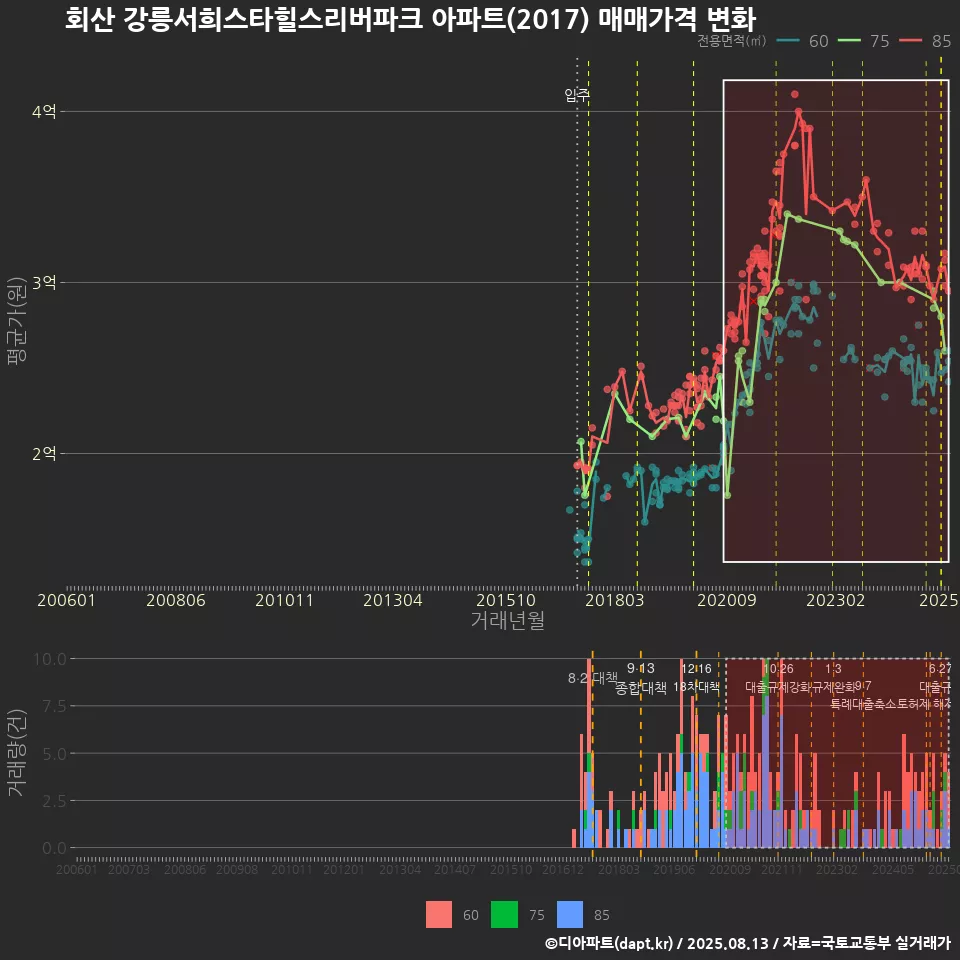Click the 4억 price axis label
Image resolution: width=960 pixels, height=960 pixels.
pos(44,111)
